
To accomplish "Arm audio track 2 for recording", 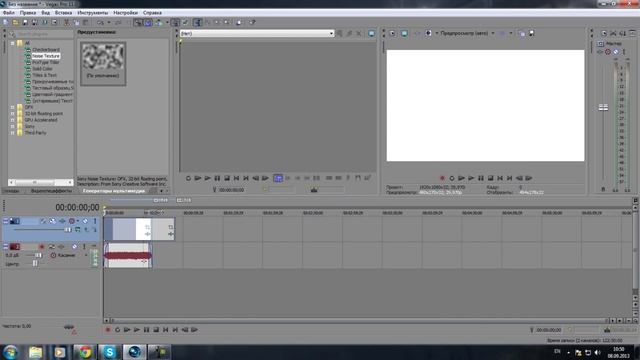I will [x=42, y=247].
